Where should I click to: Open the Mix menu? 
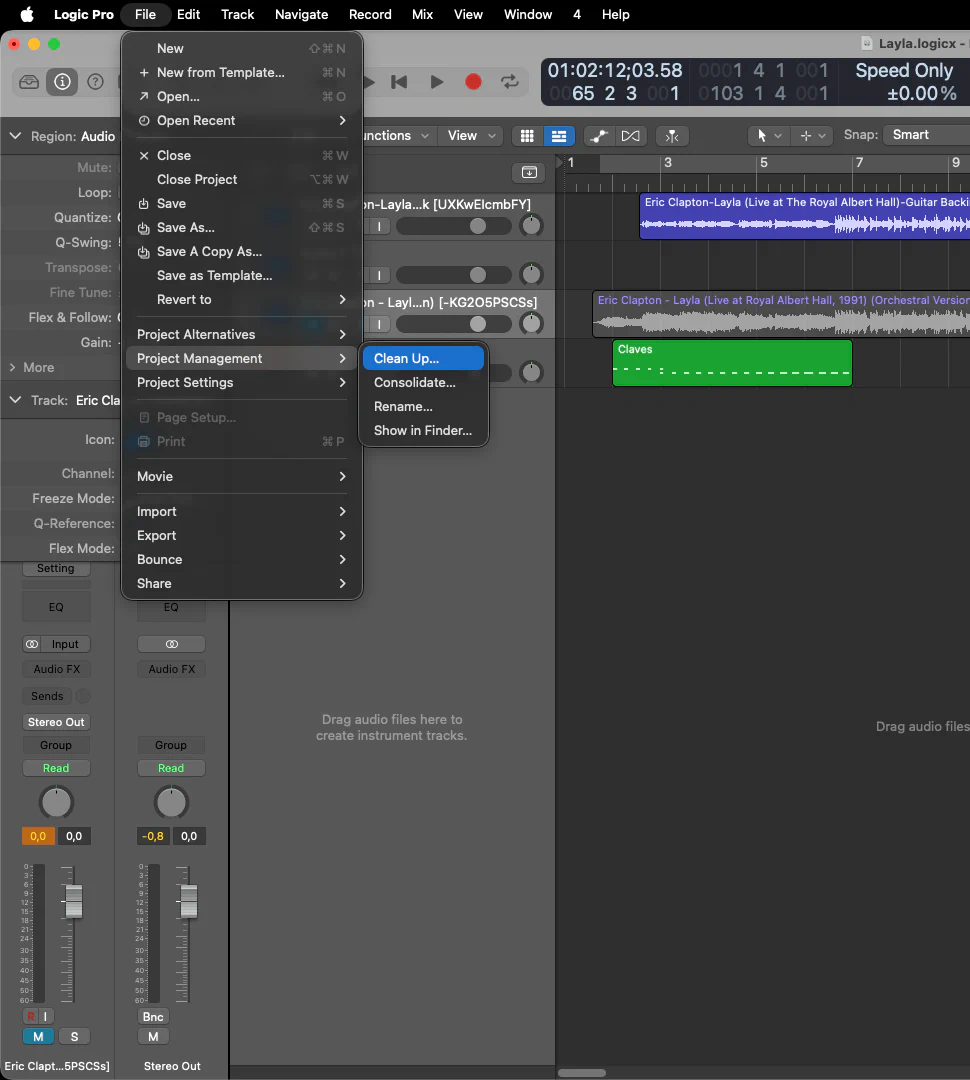(422, 14)
